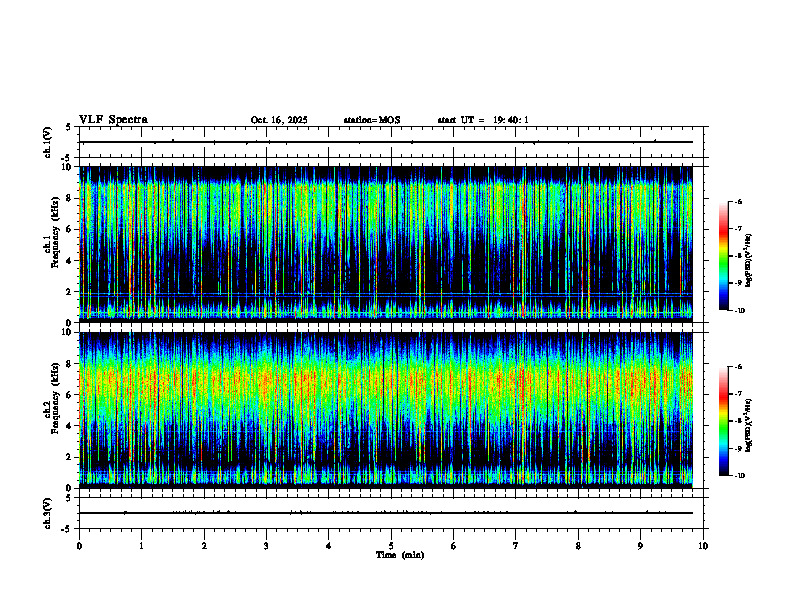792x612 pixels.
Task: Click the ch.2 spectrogram plot
Action: [386, 409]
